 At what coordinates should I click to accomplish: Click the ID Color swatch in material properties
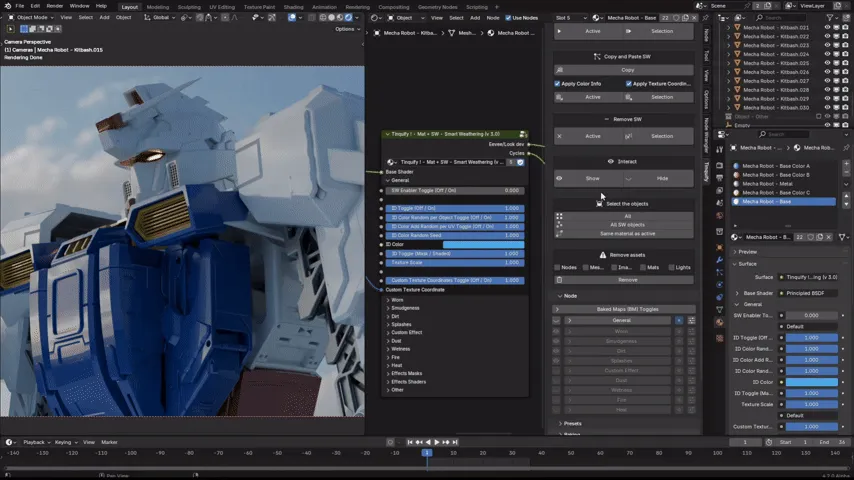812,382
